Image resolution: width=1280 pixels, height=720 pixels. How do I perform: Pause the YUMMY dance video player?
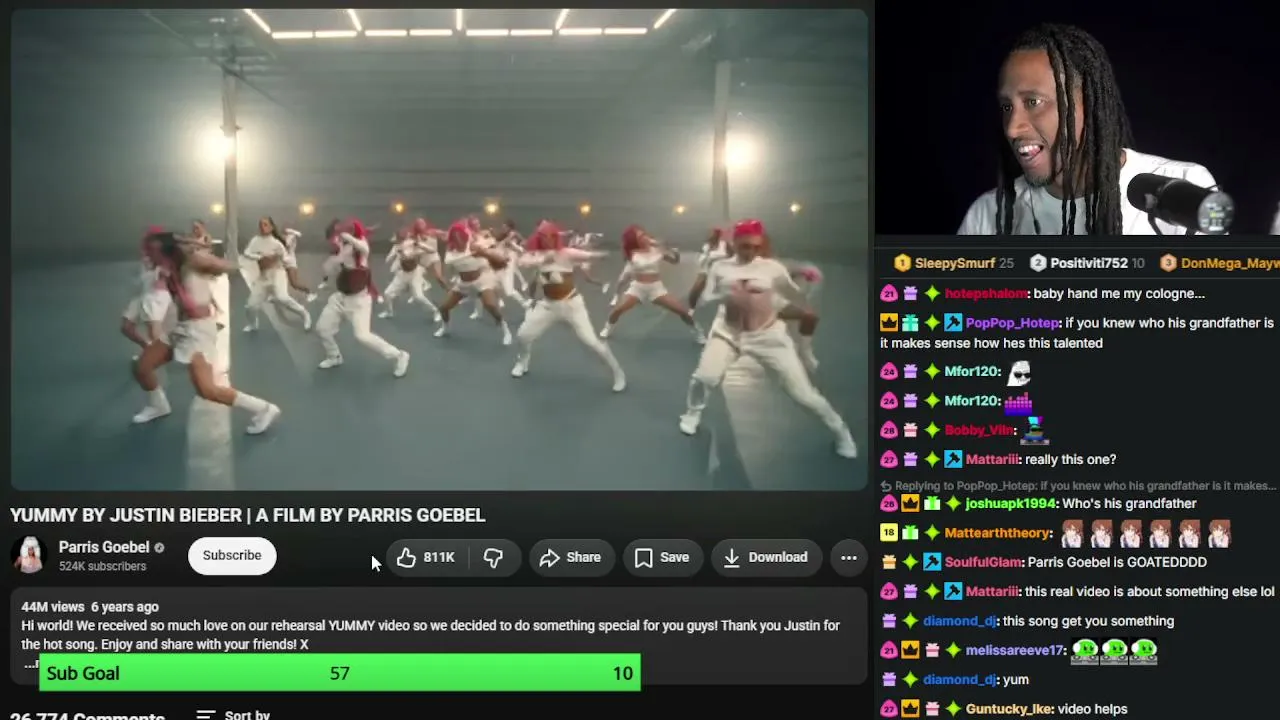click(439, 250)
